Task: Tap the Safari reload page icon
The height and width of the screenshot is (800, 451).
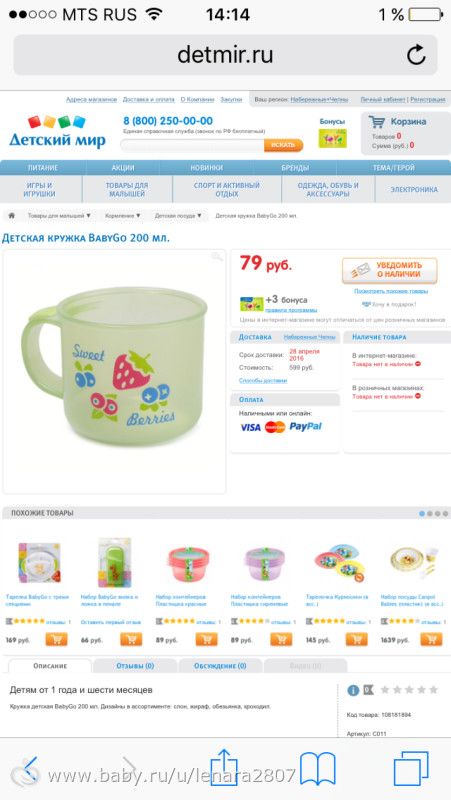Action: (416, 55)
